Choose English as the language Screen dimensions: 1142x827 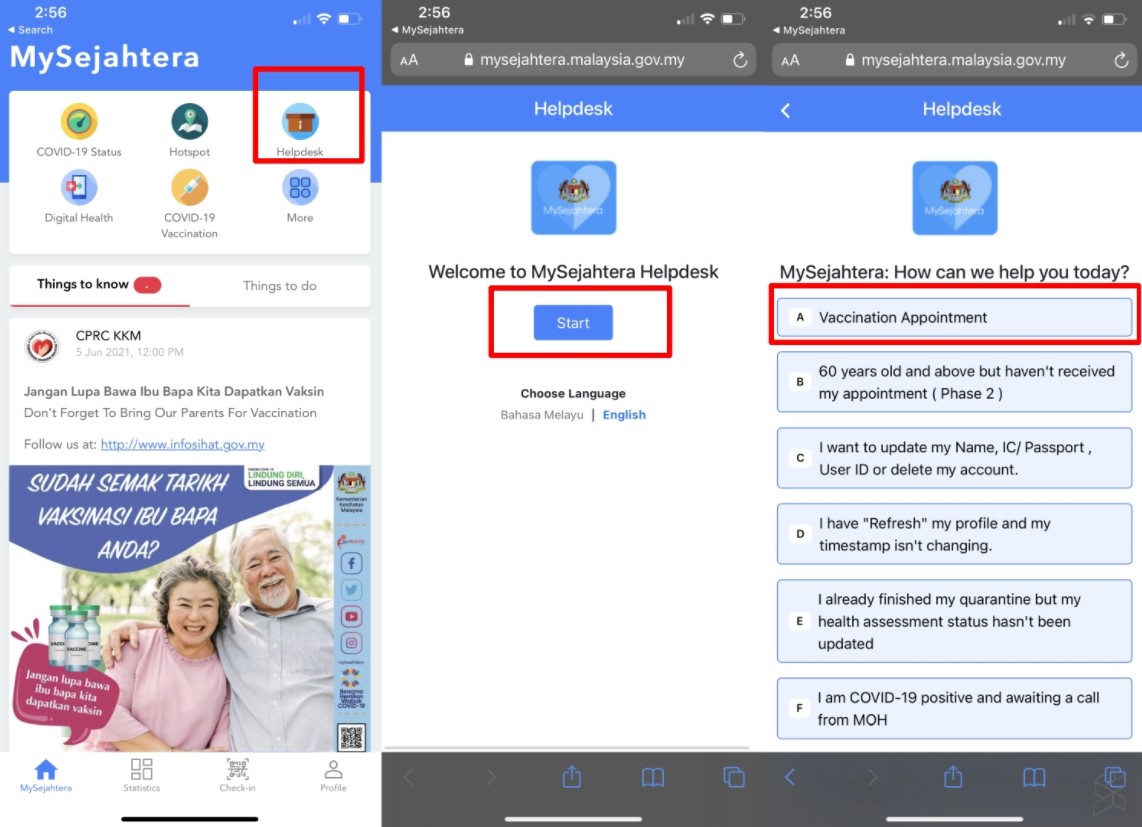point(624,415)
